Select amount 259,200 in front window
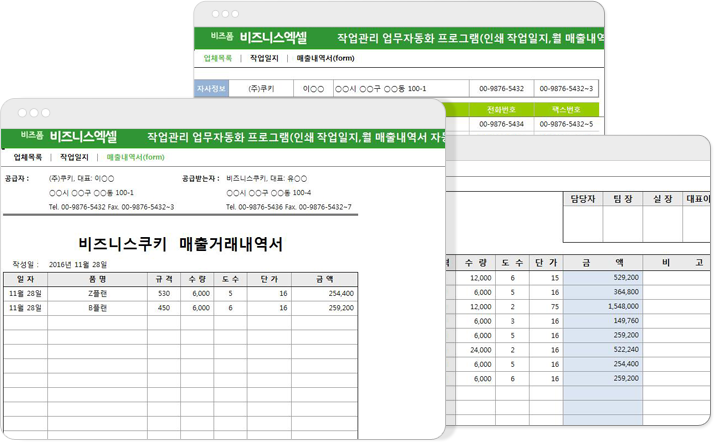Image resolution: width=714 pixels, height=442 pixels. pyautogui.click(x=325, y=308)
